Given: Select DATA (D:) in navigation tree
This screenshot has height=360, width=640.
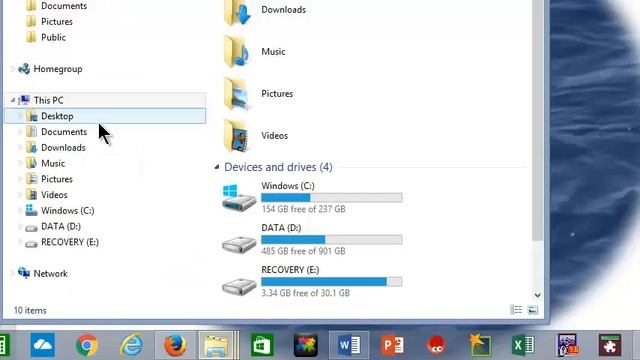Looking at the screenshot, I should point(61,227).
